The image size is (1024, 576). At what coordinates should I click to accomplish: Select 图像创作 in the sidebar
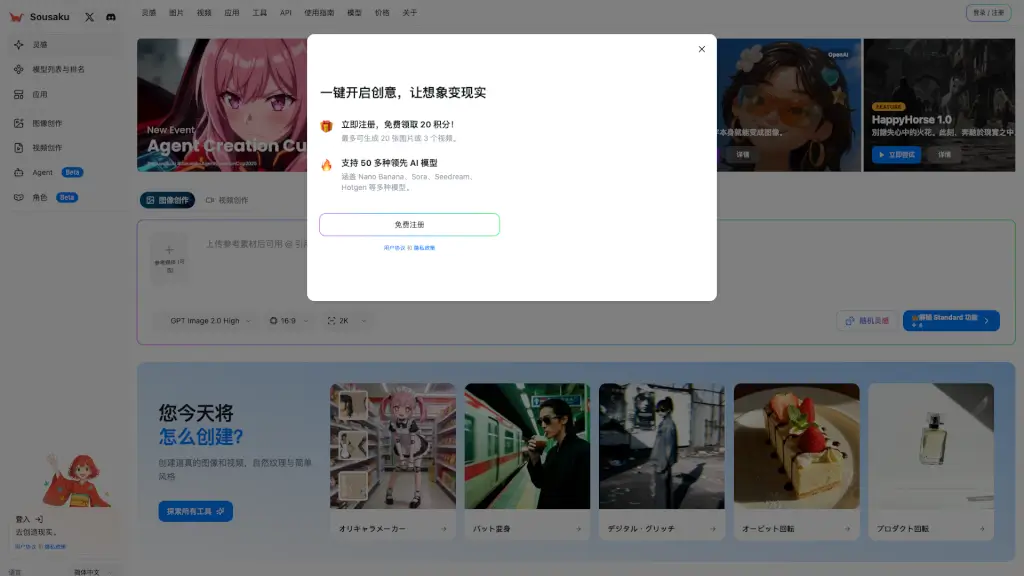pos(46,123)
